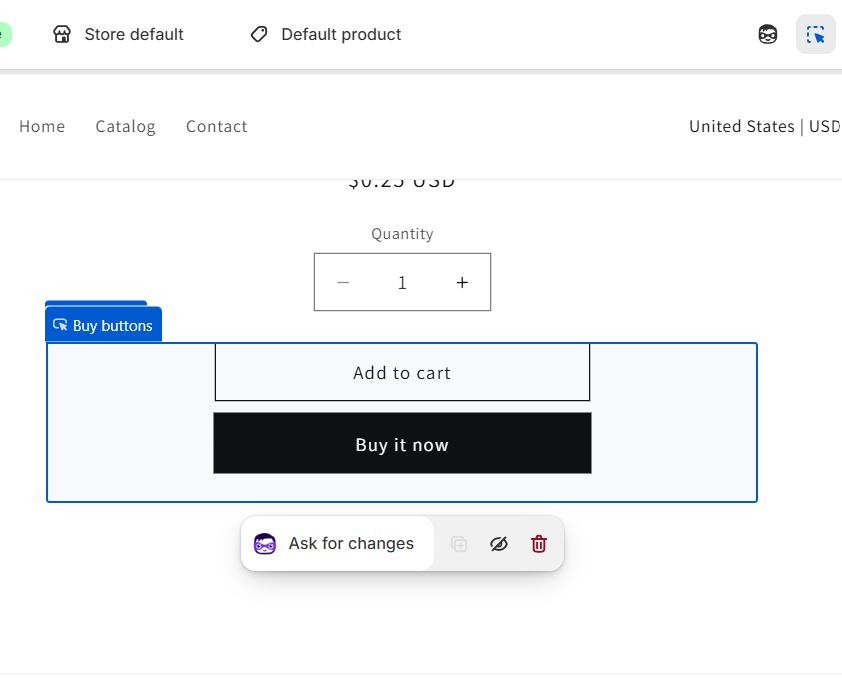Image resolution: width=842 pixels, height=697 pixels.
Task: Go to the Home menu link
Action: [x=42, y=126]
